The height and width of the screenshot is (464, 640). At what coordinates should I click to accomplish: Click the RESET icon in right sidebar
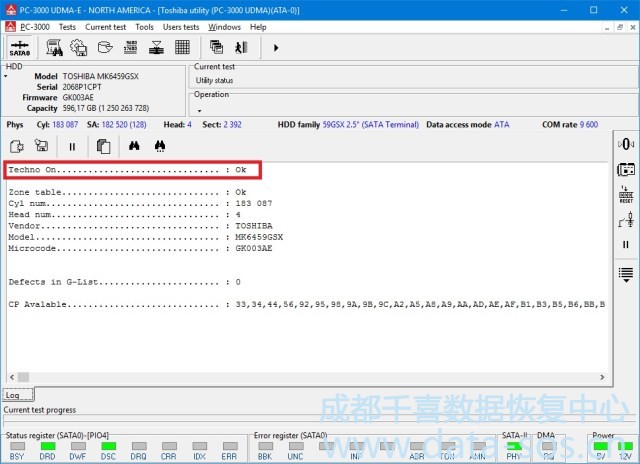pyautogui.click(x=626, y=194)
